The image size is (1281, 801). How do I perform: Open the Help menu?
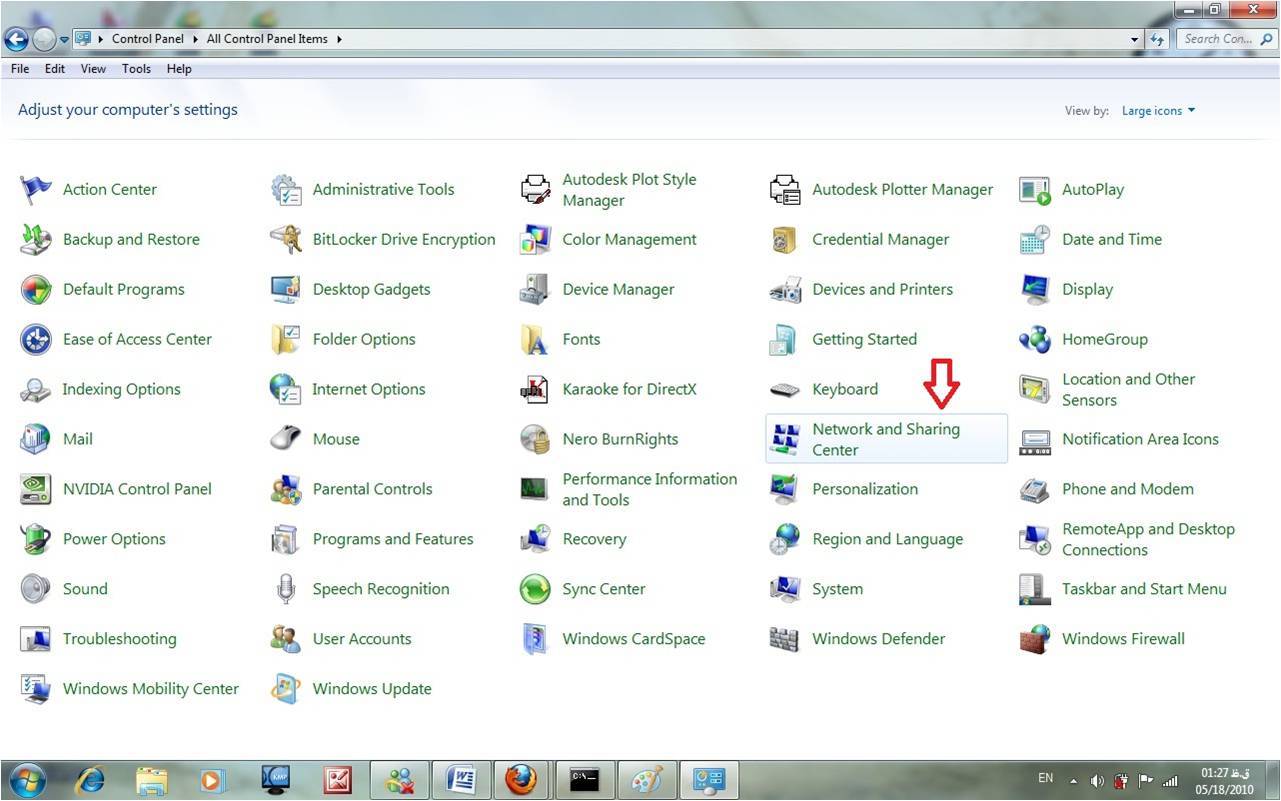point(179,69)
